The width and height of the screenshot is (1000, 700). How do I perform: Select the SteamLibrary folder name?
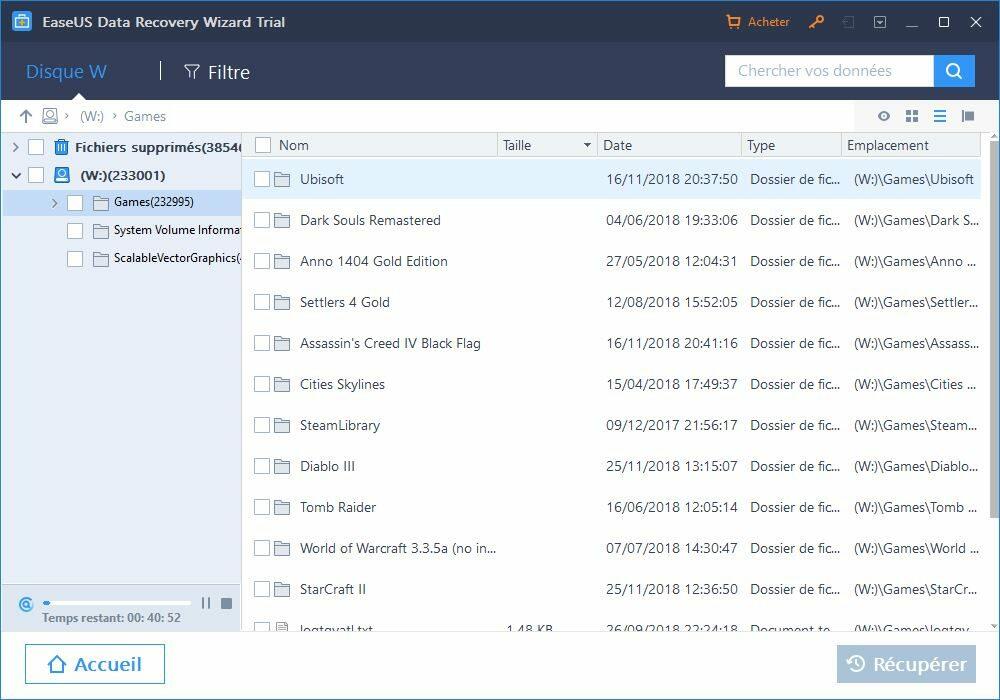pyautogui.click(x=340, y=425)
